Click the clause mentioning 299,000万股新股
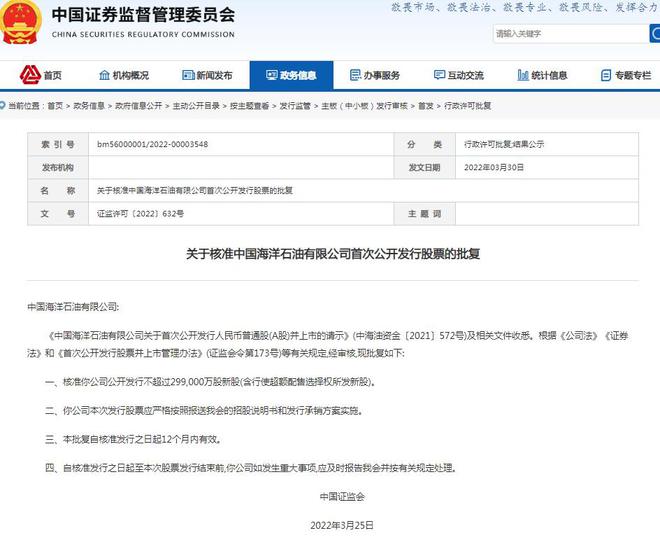Screen dimensions: 660x547 point(210,382)
